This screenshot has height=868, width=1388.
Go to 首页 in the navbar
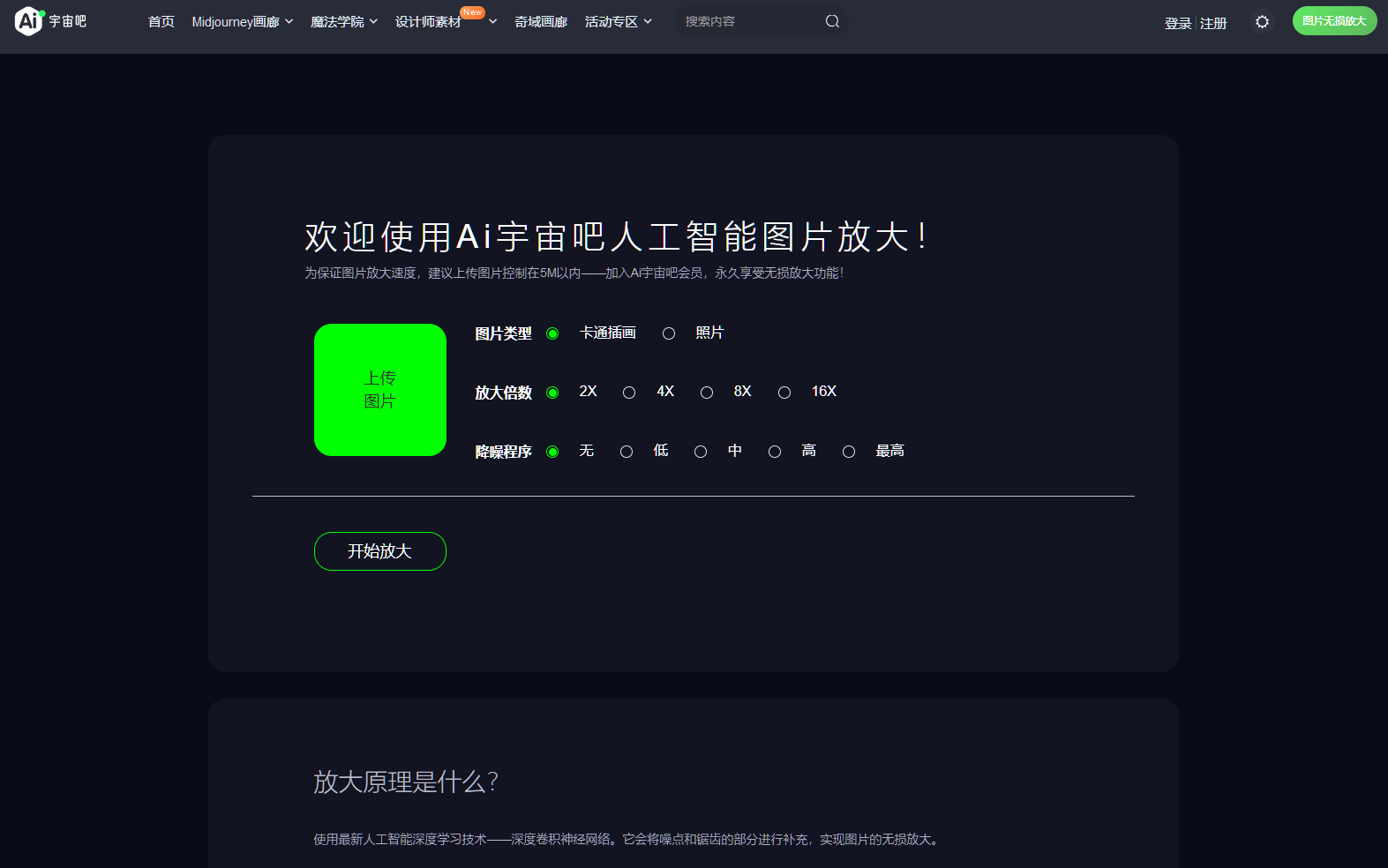click(x=161, y=22)
